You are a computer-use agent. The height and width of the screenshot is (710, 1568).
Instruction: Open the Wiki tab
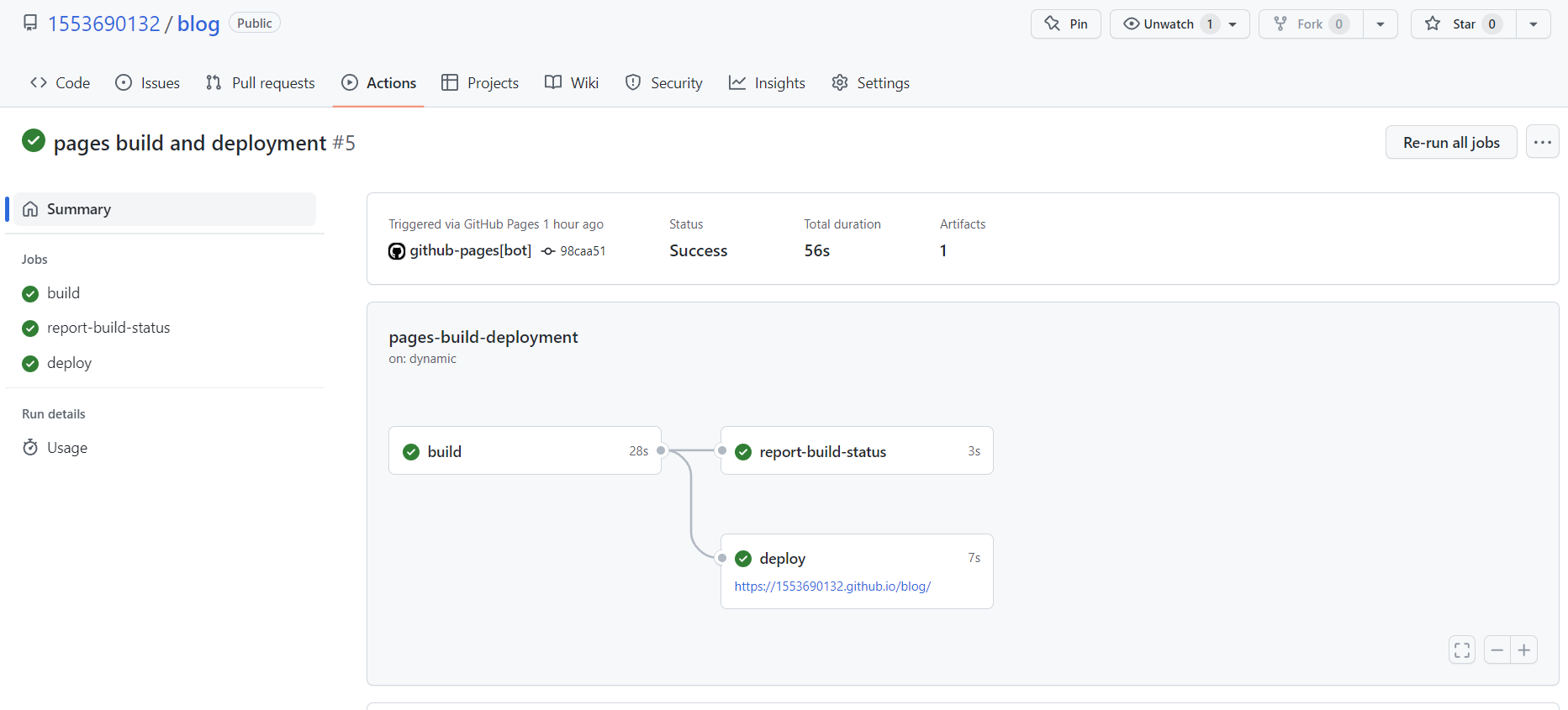572,82
